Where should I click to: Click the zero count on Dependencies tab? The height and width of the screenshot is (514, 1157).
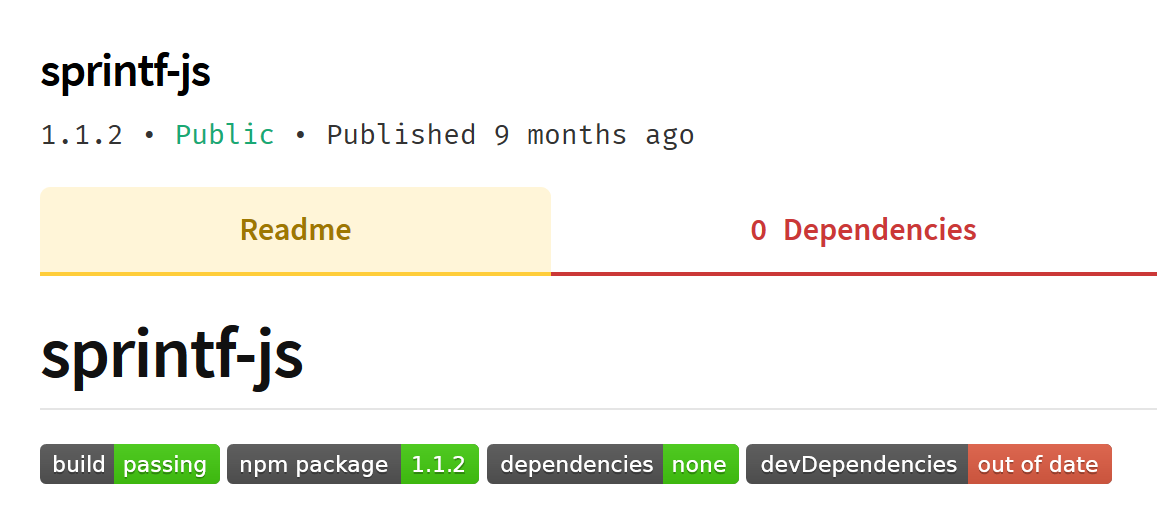(x=758, y=230)
